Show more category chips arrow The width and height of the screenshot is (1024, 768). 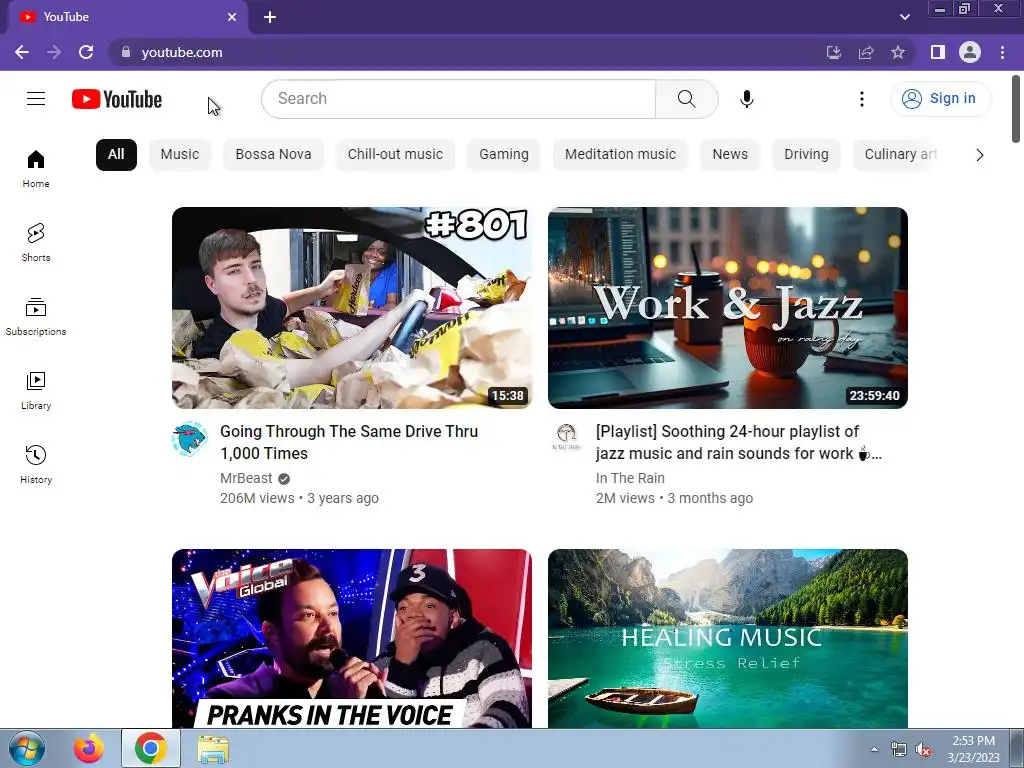(x=979, y=155)
